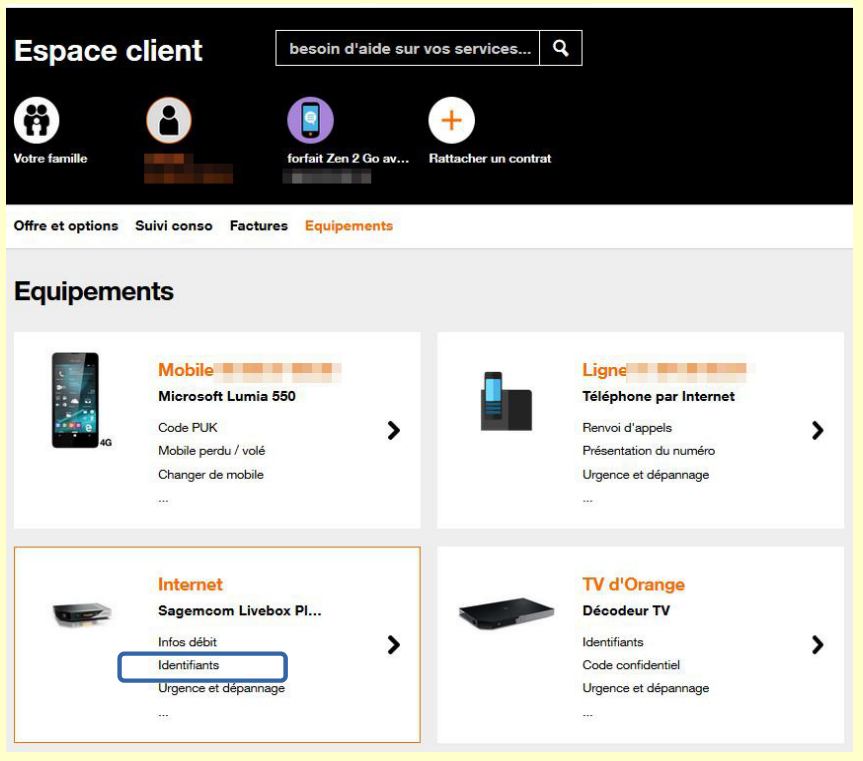
Task: Expand the Internet card chevron arrow
Action: pos(394,645)
